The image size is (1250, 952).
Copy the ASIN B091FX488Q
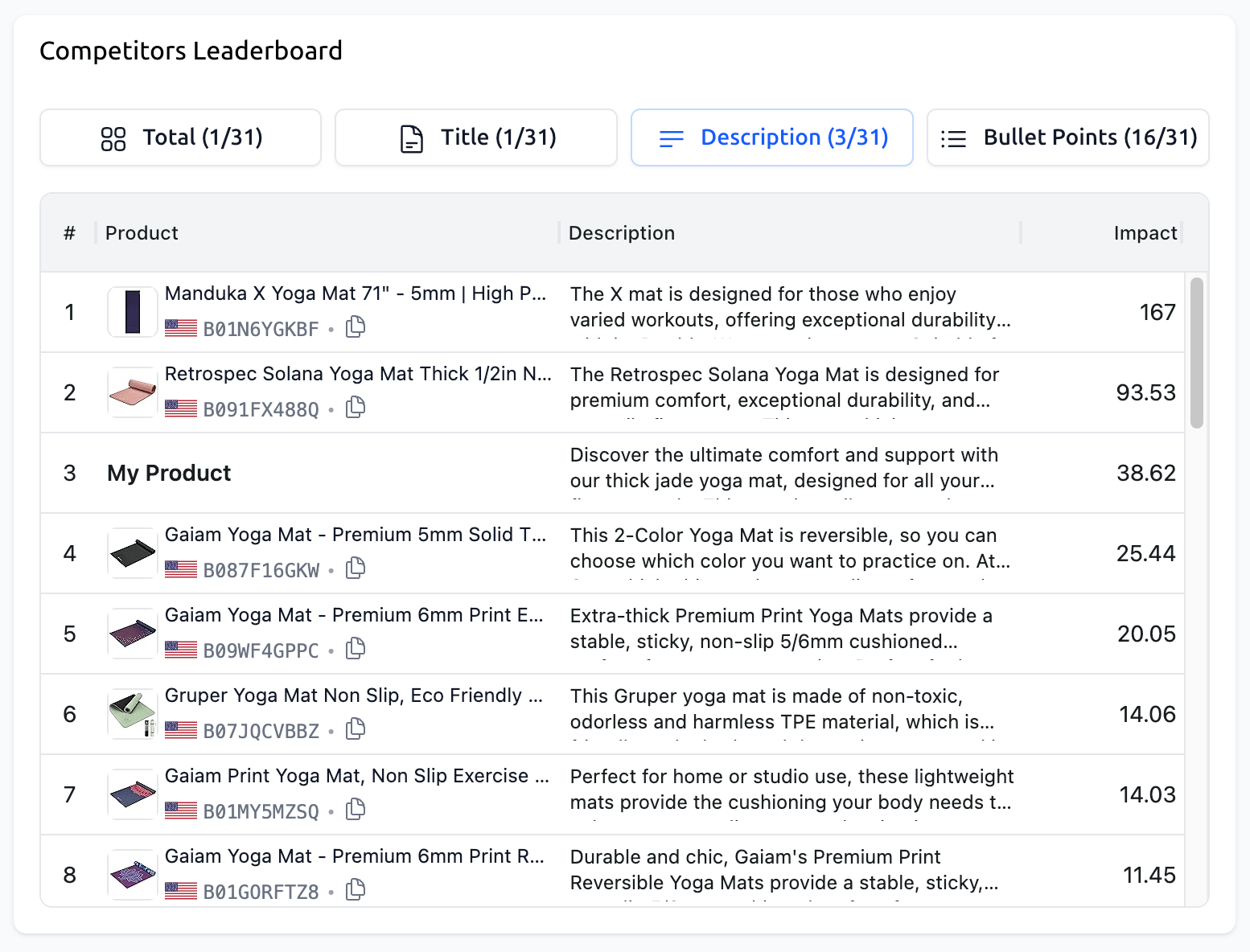point(355,408)
